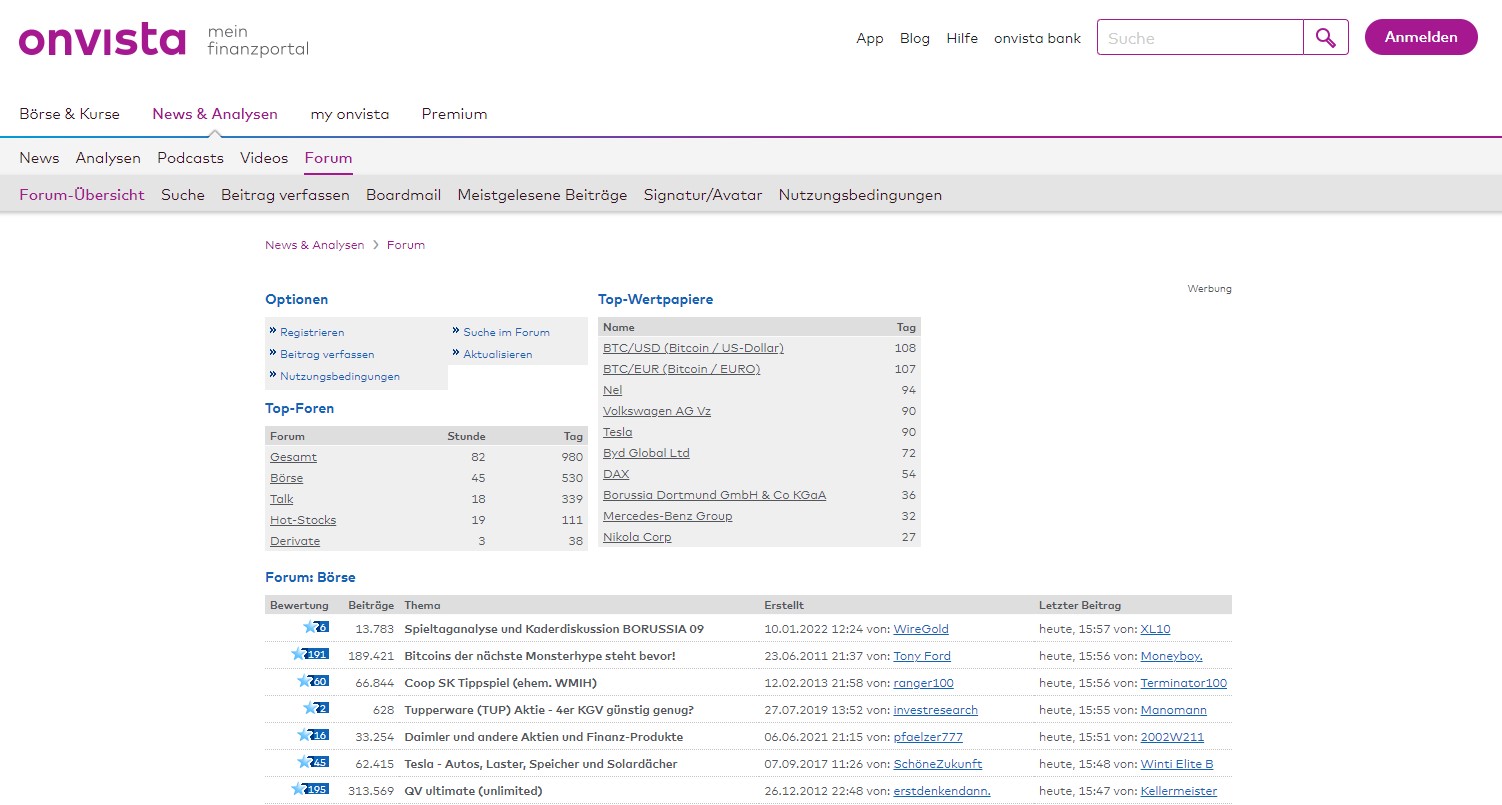Open user profile Tony Ford
Screen dimensions: 1502x805
click(922, 656)
